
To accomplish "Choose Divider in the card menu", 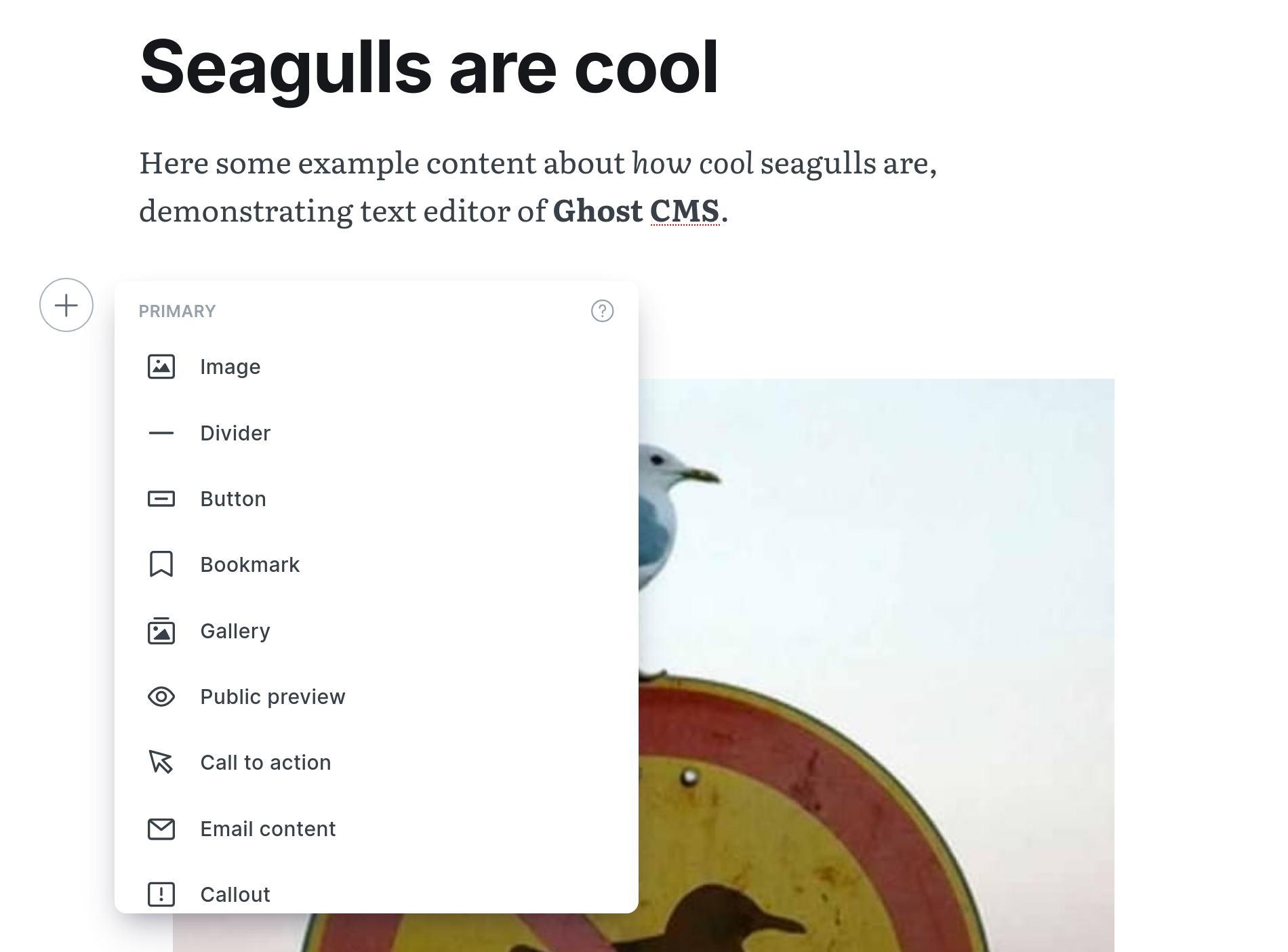I will [x=235, y=433].
